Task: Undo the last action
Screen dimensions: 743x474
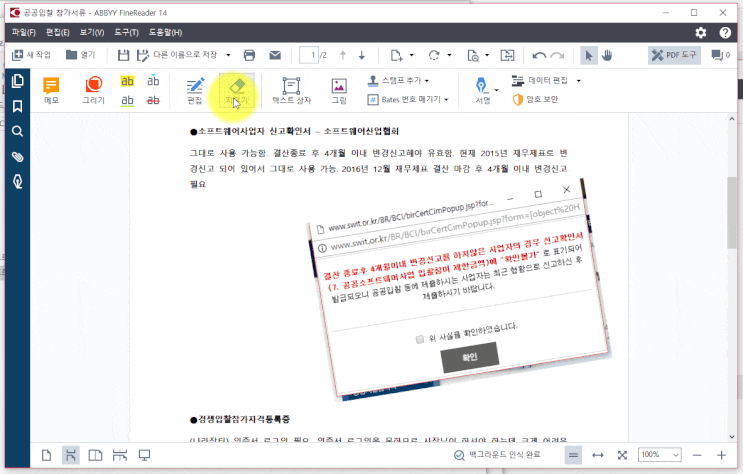Action: (x=539, y=55)
